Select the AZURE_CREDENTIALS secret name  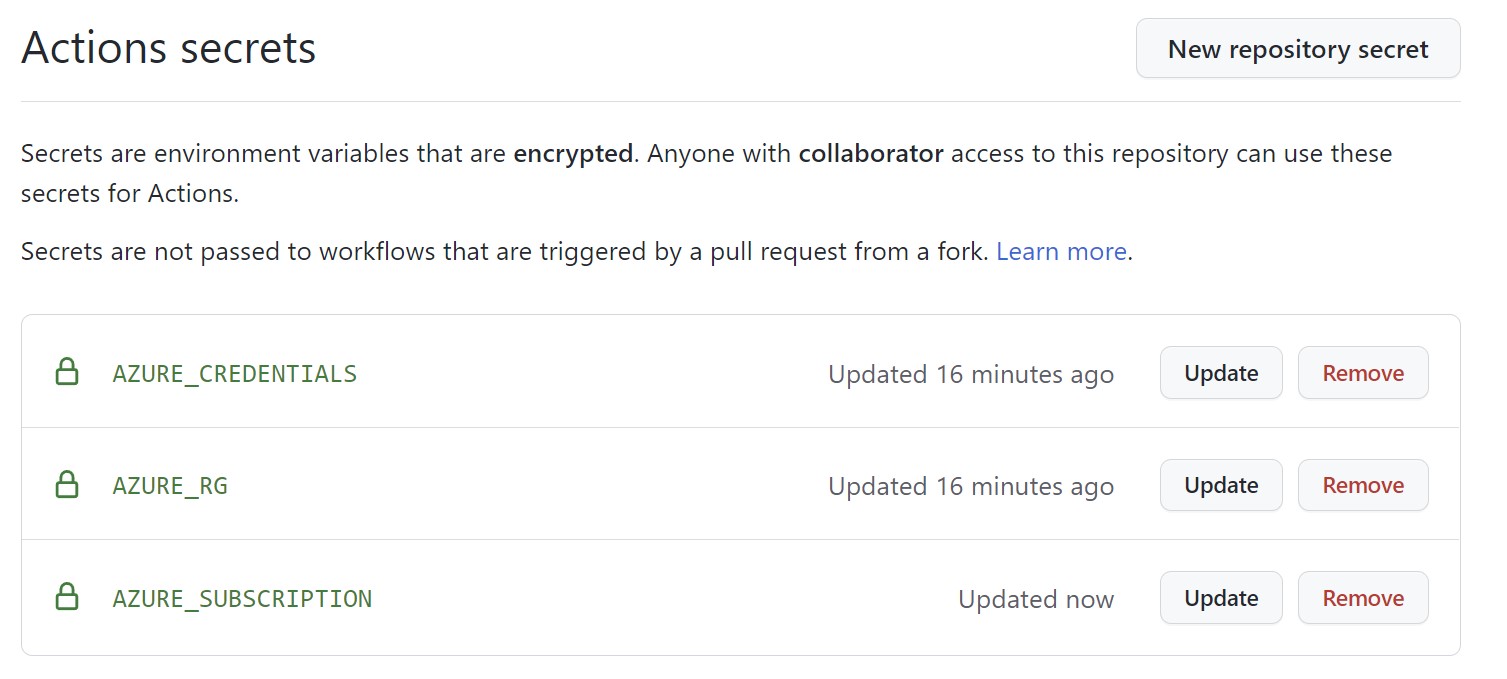pyautogui.click(x=233, y=373)
